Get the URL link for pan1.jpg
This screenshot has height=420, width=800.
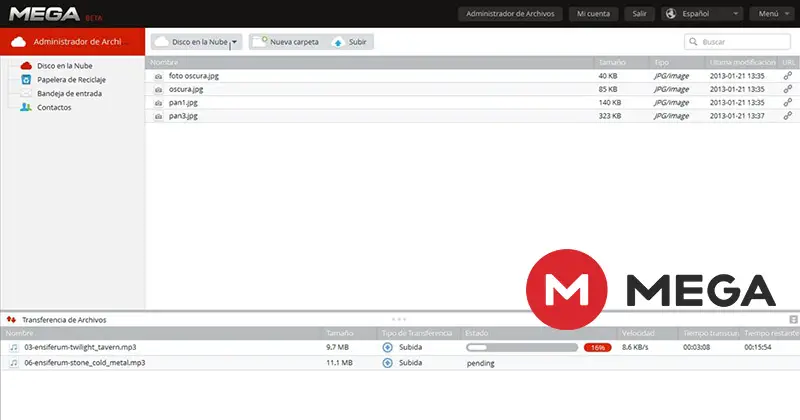[x=788, y=102]
